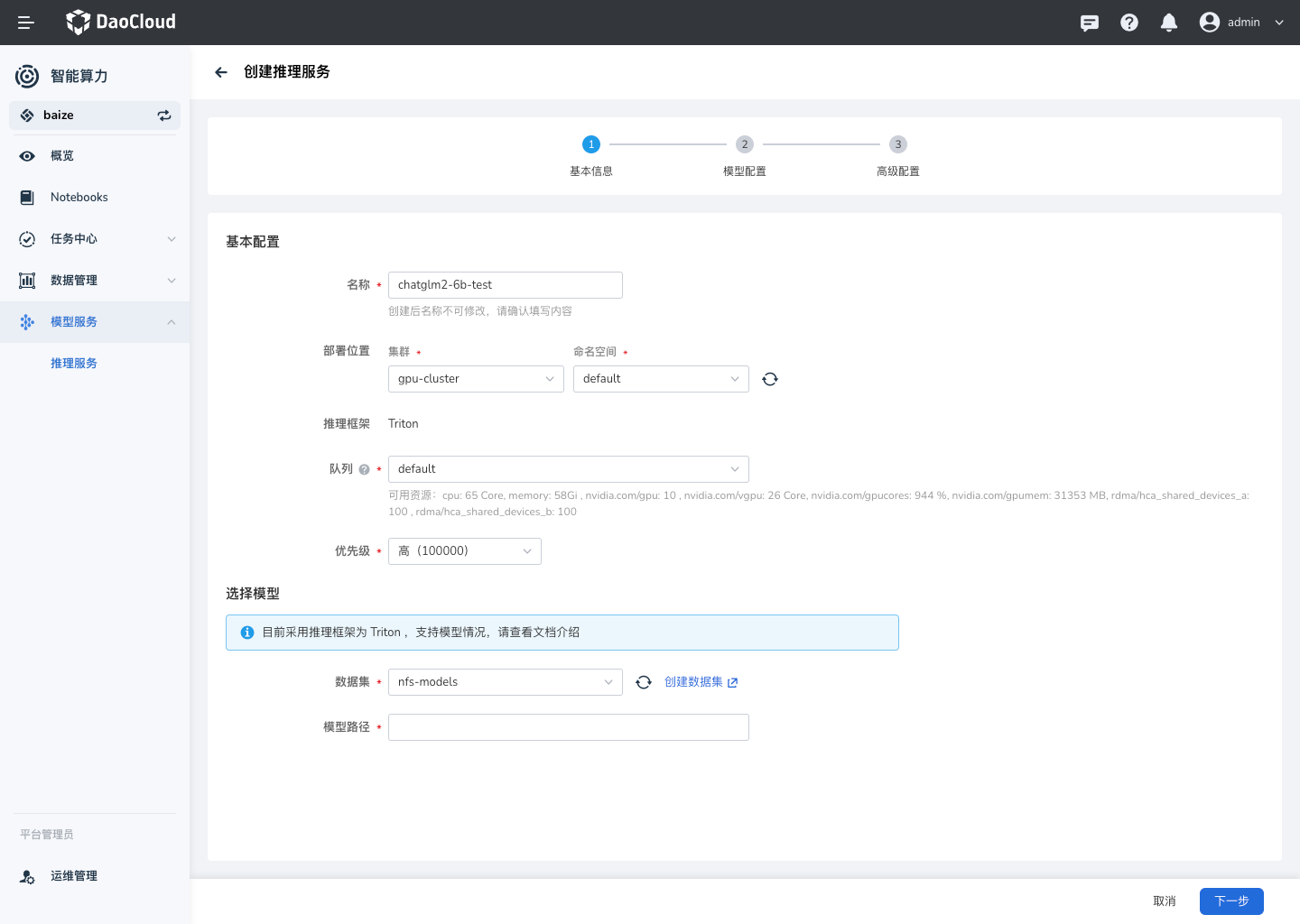Open the 创建数据集 link

(693, 682)
